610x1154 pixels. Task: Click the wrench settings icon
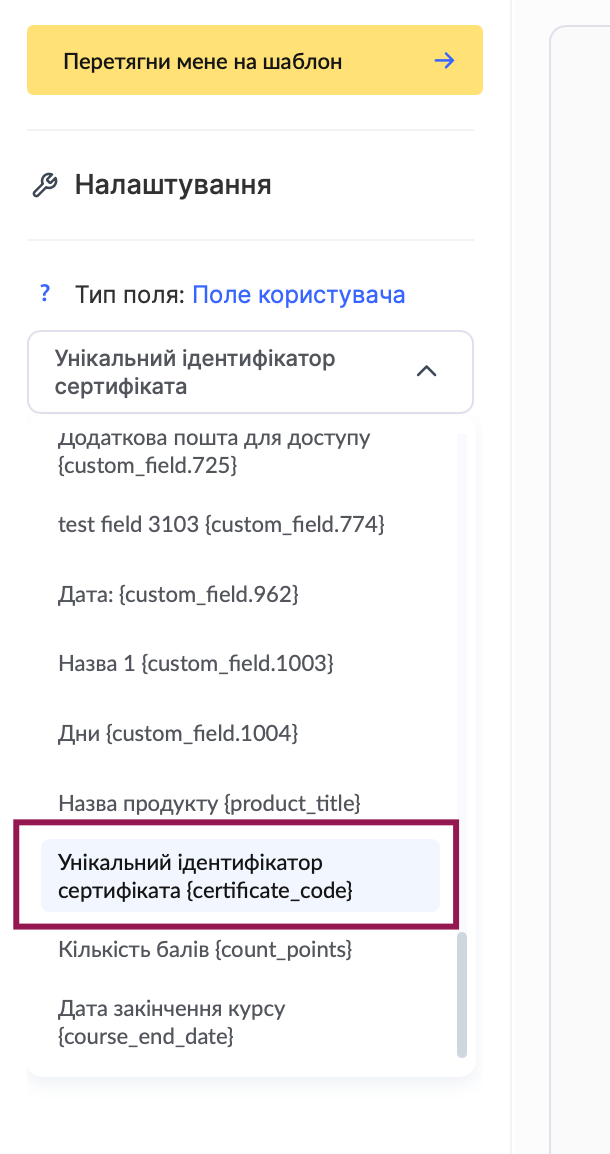pos(45,186)
